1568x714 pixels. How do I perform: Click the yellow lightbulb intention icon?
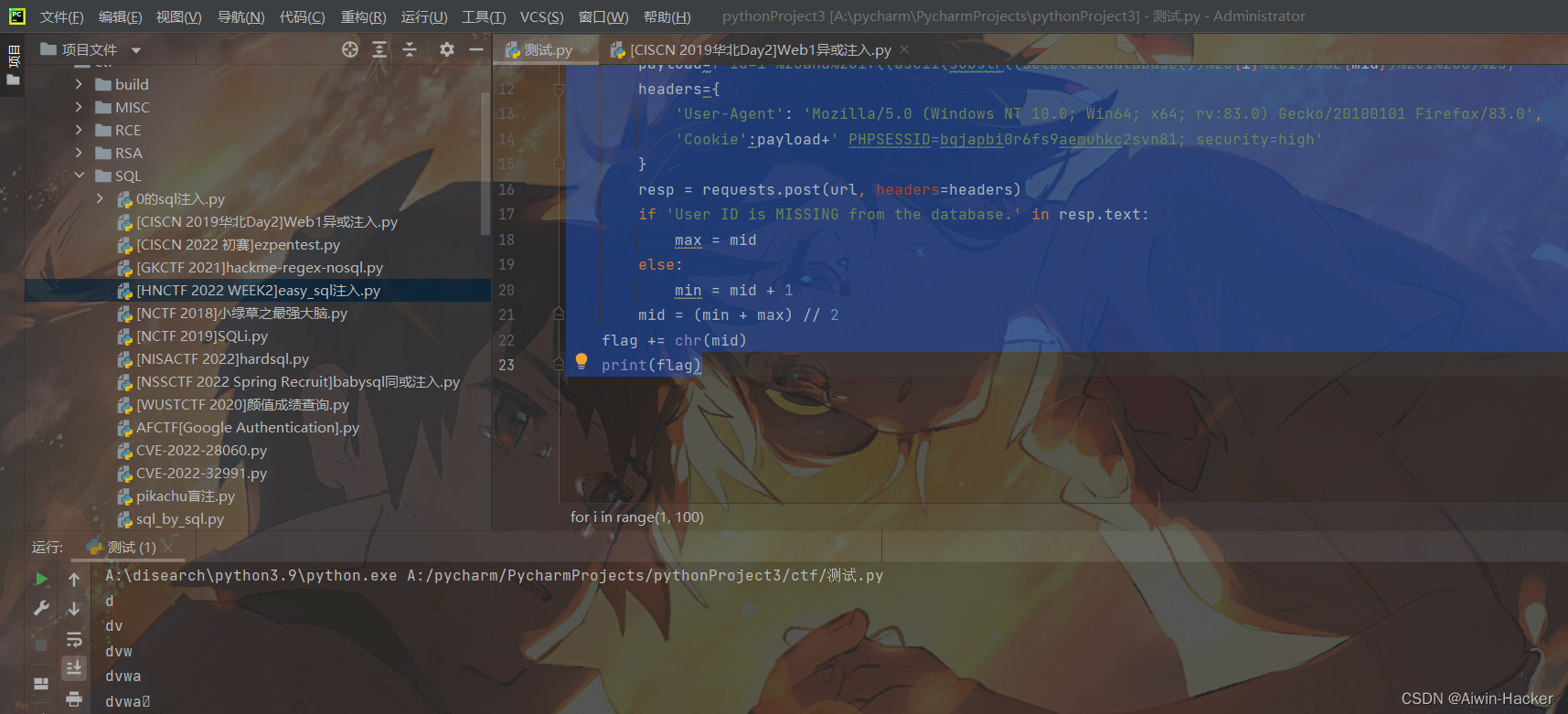(581, 361)
